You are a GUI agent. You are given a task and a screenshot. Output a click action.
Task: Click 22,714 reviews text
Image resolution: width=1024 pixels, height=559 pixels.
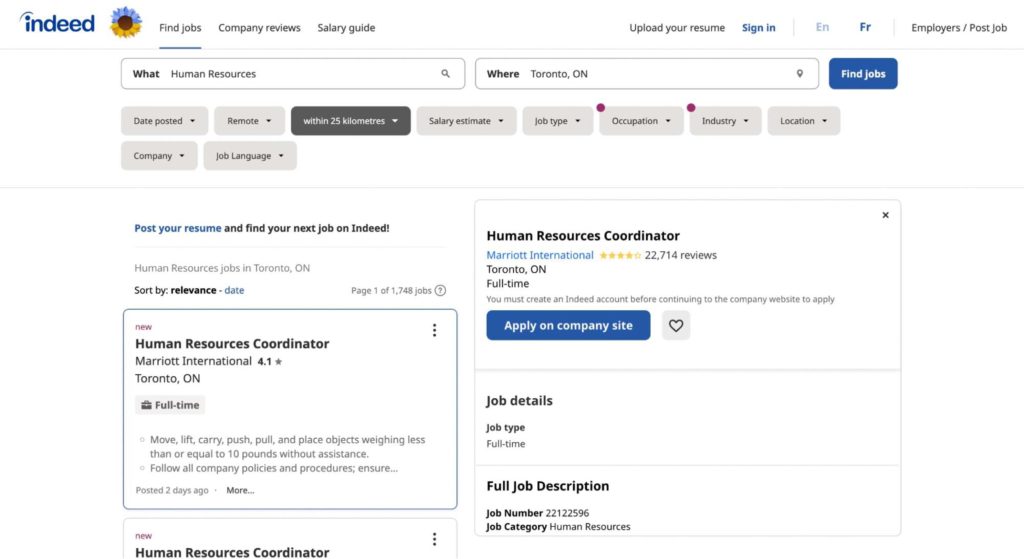(680, 255)
